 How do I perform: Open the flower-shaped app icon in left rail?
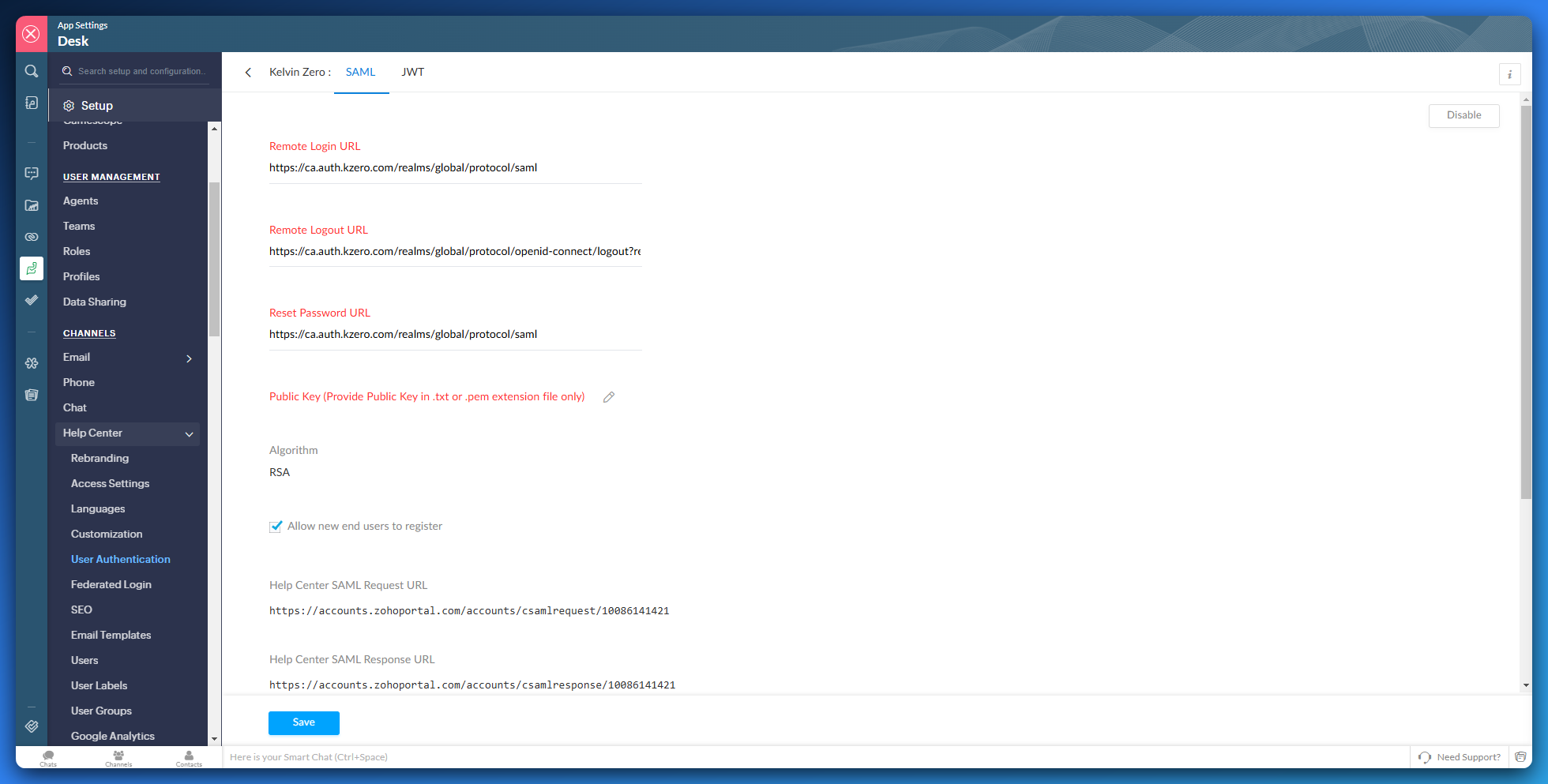[32, 363]
